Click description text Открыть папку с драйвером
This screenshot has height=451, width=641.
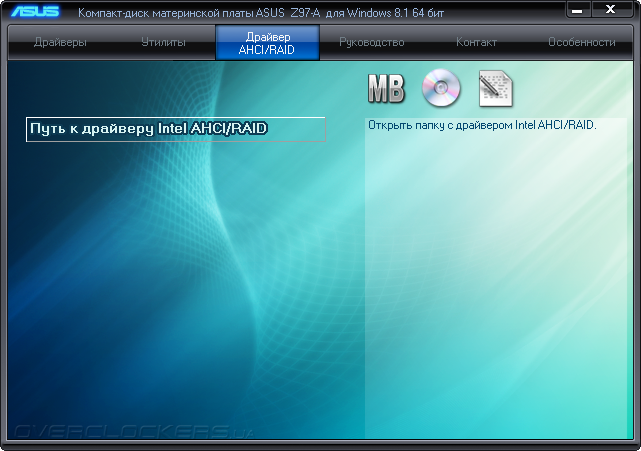coord(482,125)
